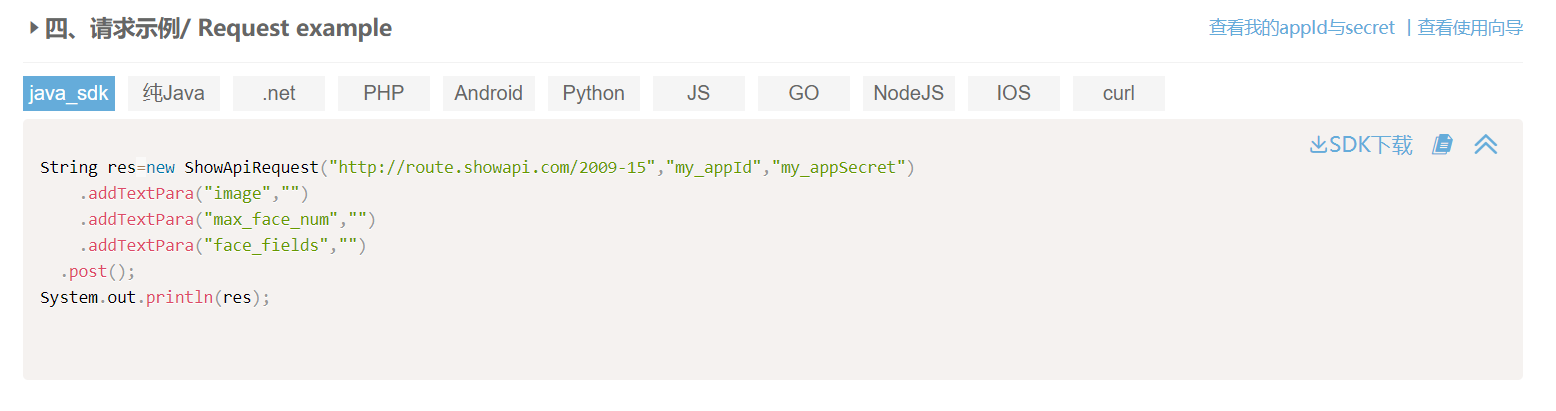Select the java_sdk tab
The image size is (1556, 411).
point(69,93)
